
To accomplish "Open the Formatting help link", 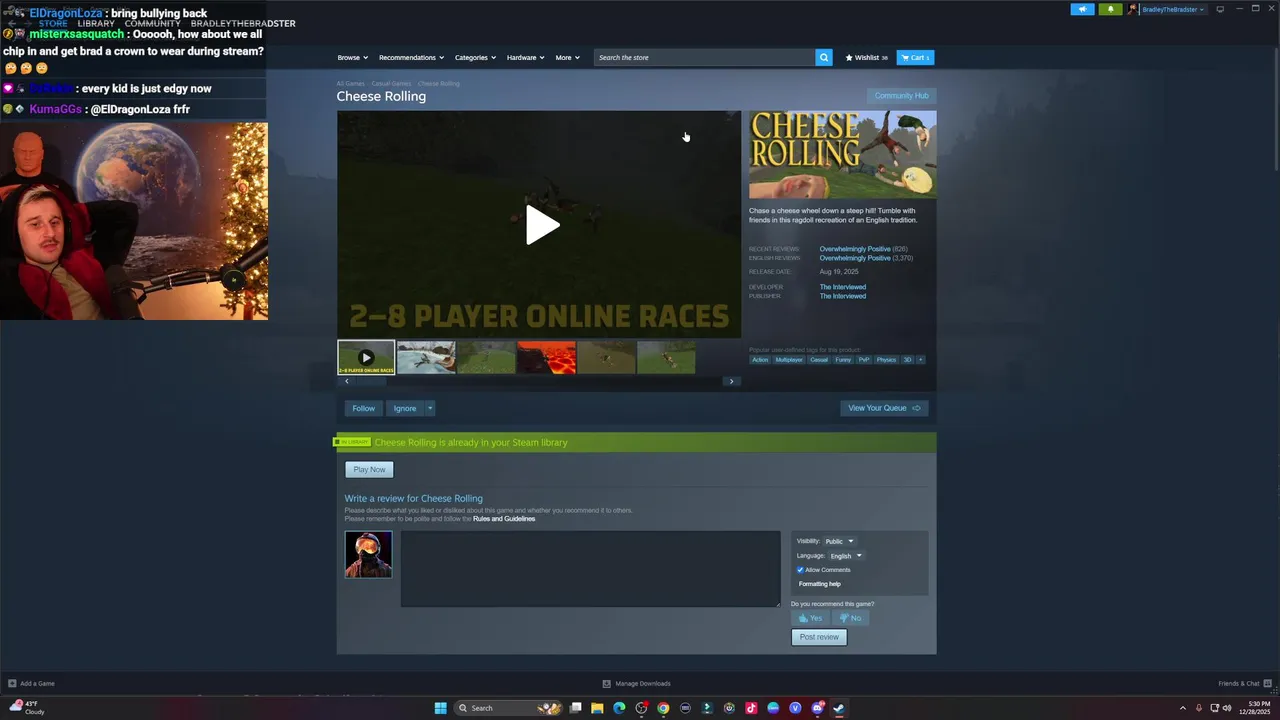I will 820,584.
